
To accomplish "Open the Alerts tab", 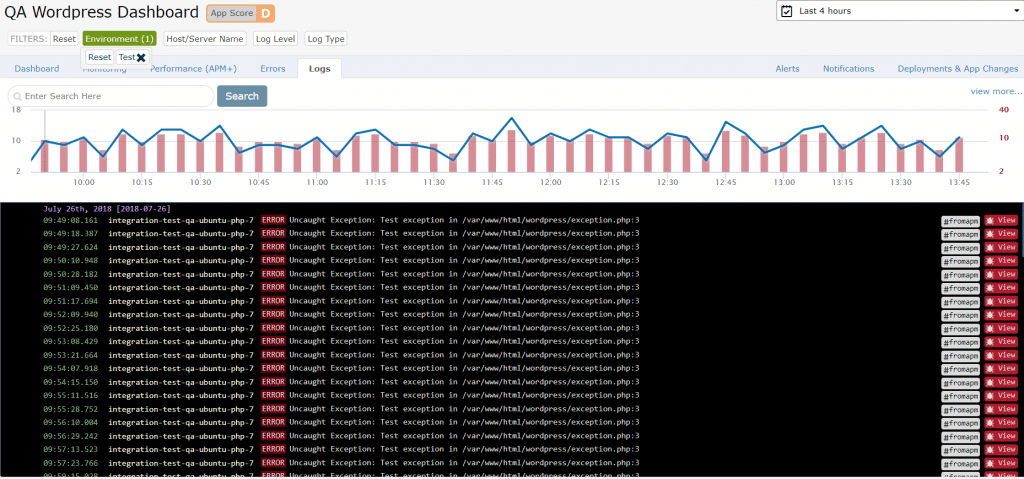I will 787,69.
